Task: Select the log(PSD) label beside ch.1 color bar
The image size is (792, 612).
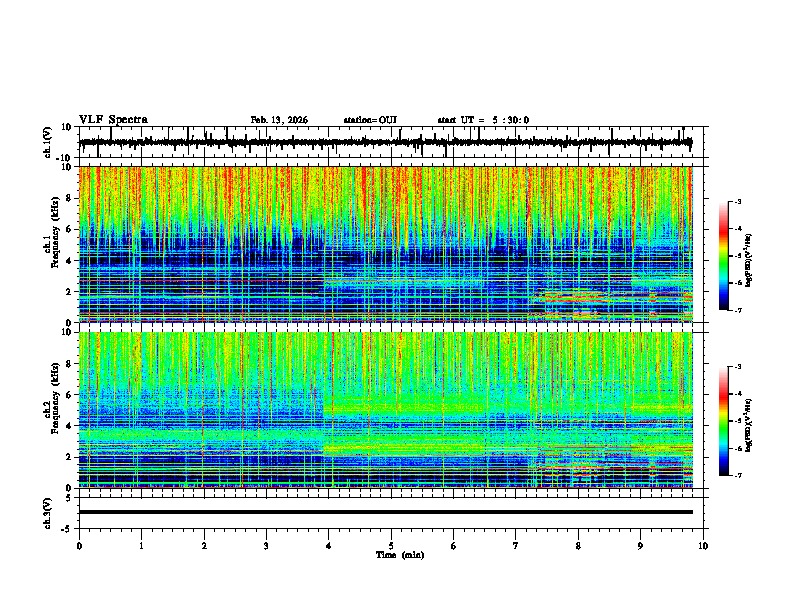Action: point(749,260)
